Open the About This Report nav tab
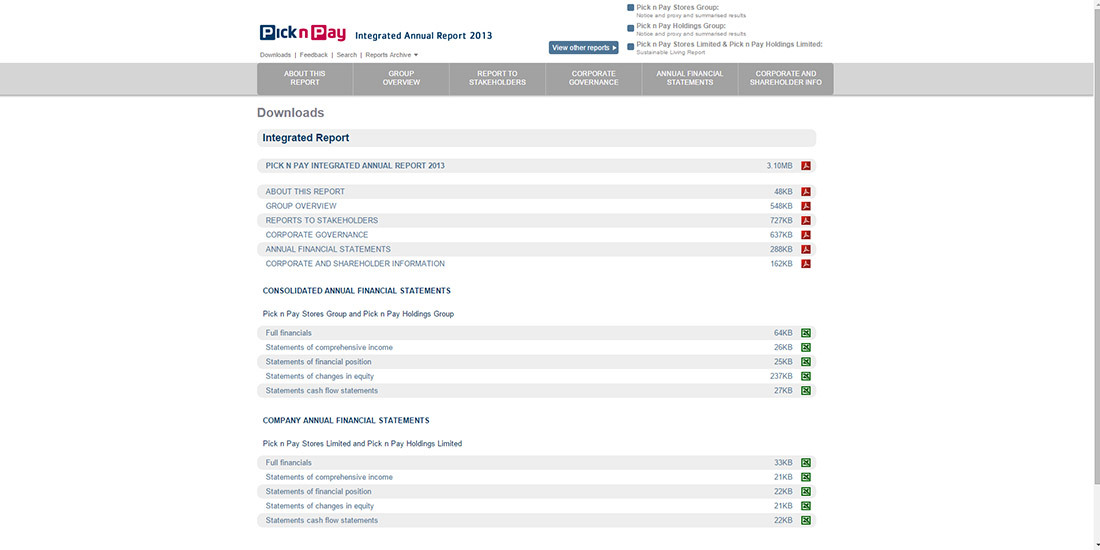 click(x=304, y=78)
